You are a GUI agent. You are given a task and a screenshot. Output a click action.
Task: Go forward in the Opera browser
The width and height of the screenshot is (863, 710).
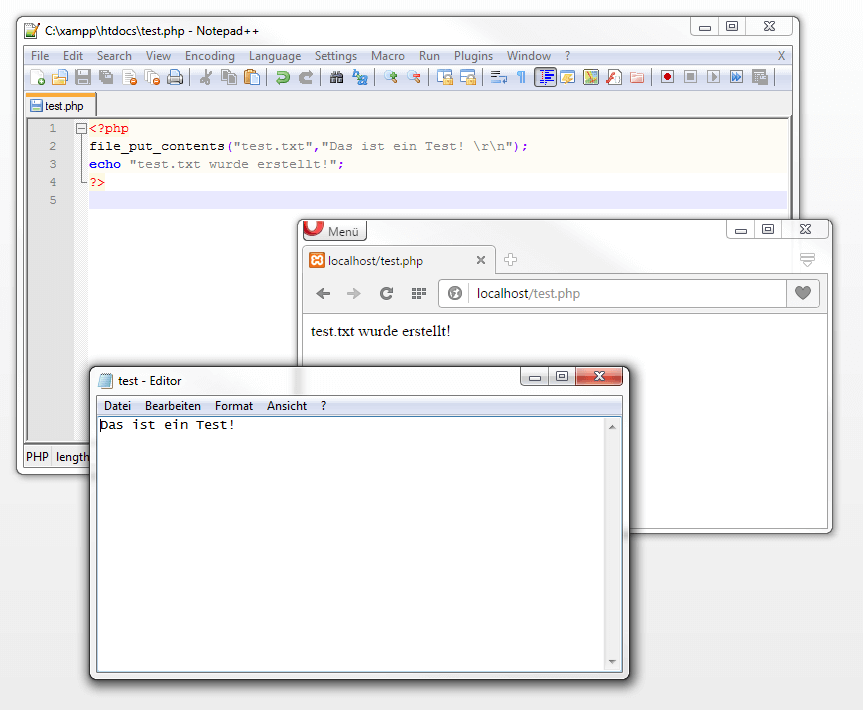pyautogui.click(x=354, y=293)
